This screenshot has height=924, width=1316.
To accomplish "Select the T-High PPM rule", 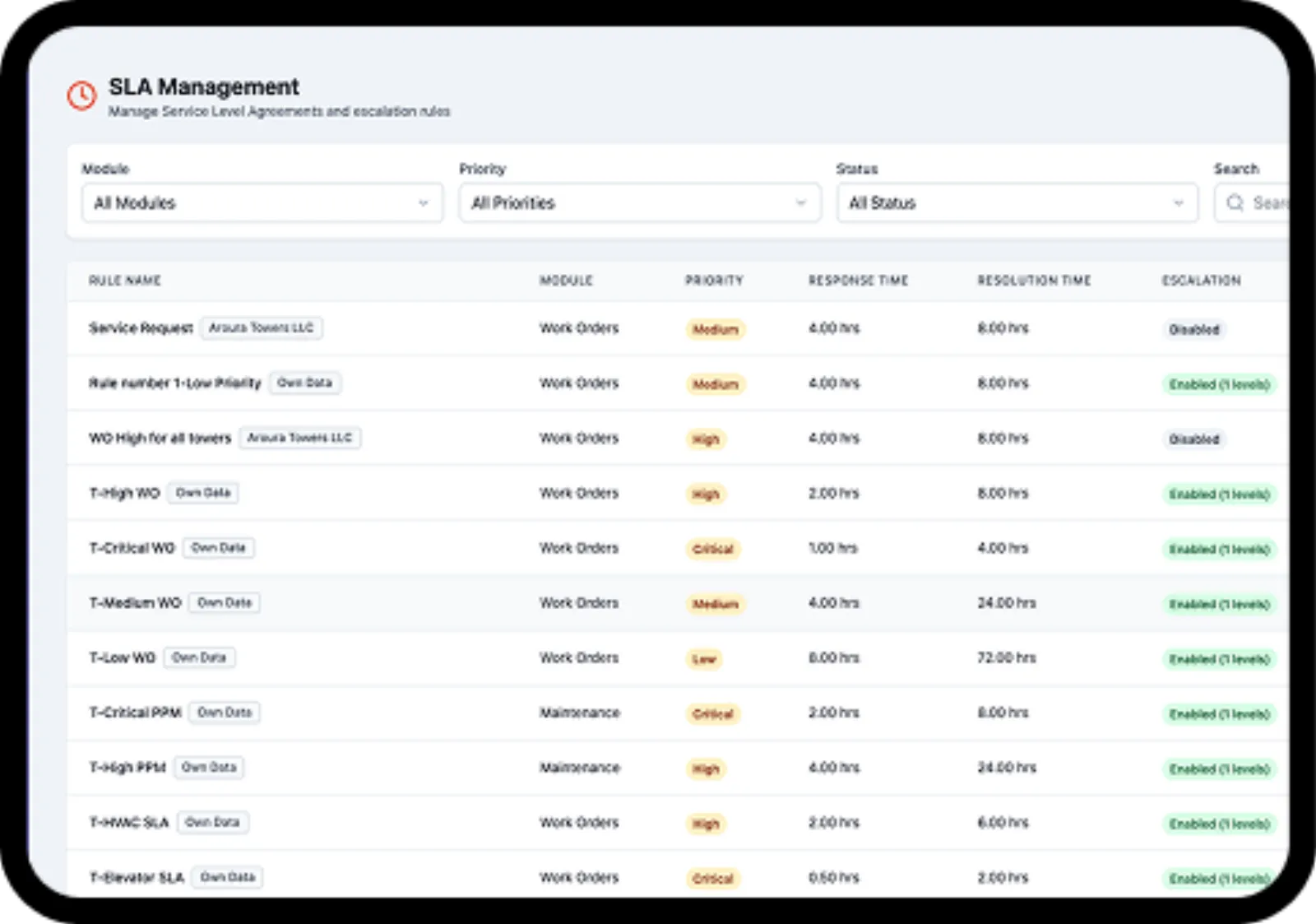I will [127, 768].
